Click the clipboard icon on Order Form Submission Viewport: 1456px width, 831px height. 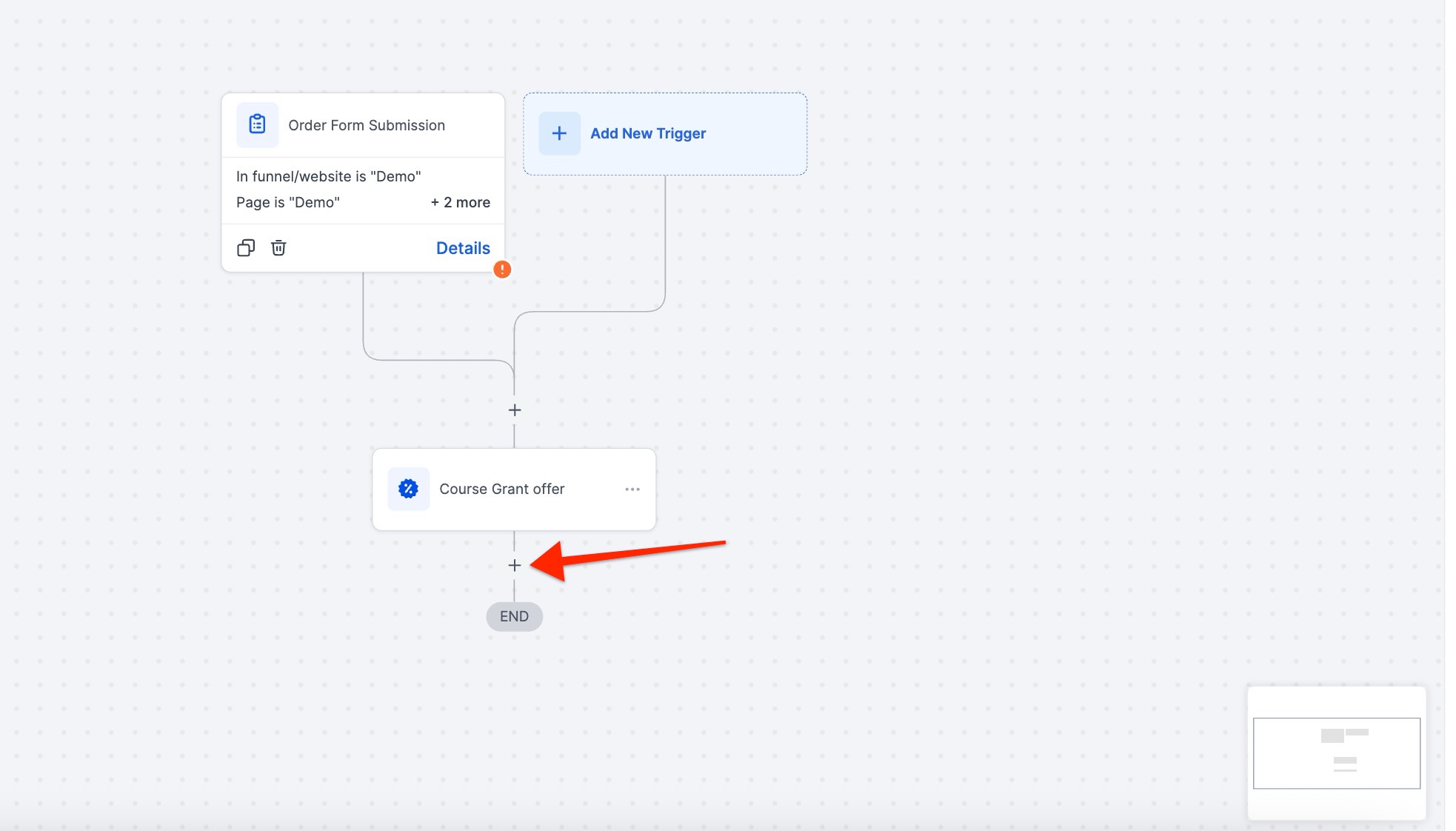click(x=257, y=124)
